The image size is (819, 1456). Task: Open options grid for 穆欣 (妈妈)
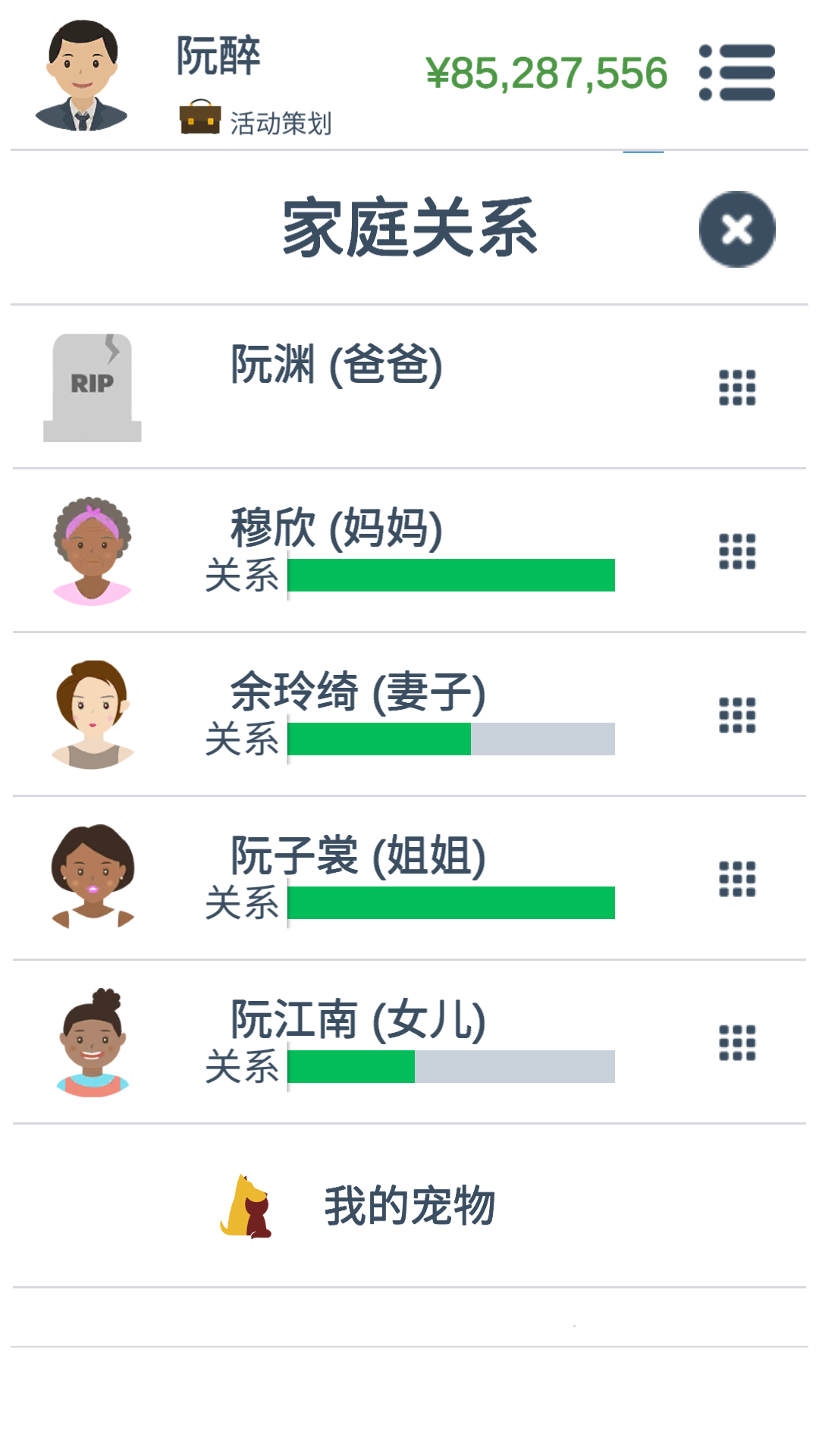coord(737,551)
